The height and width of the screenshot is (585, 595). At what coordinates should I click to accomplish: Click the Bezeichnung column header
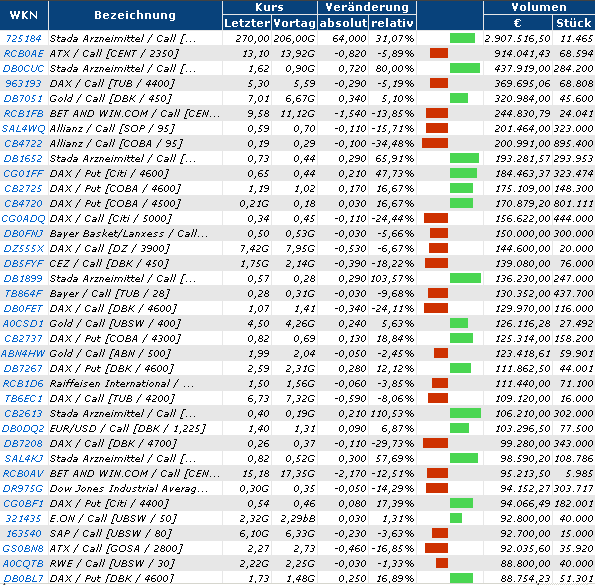(135, 15)
